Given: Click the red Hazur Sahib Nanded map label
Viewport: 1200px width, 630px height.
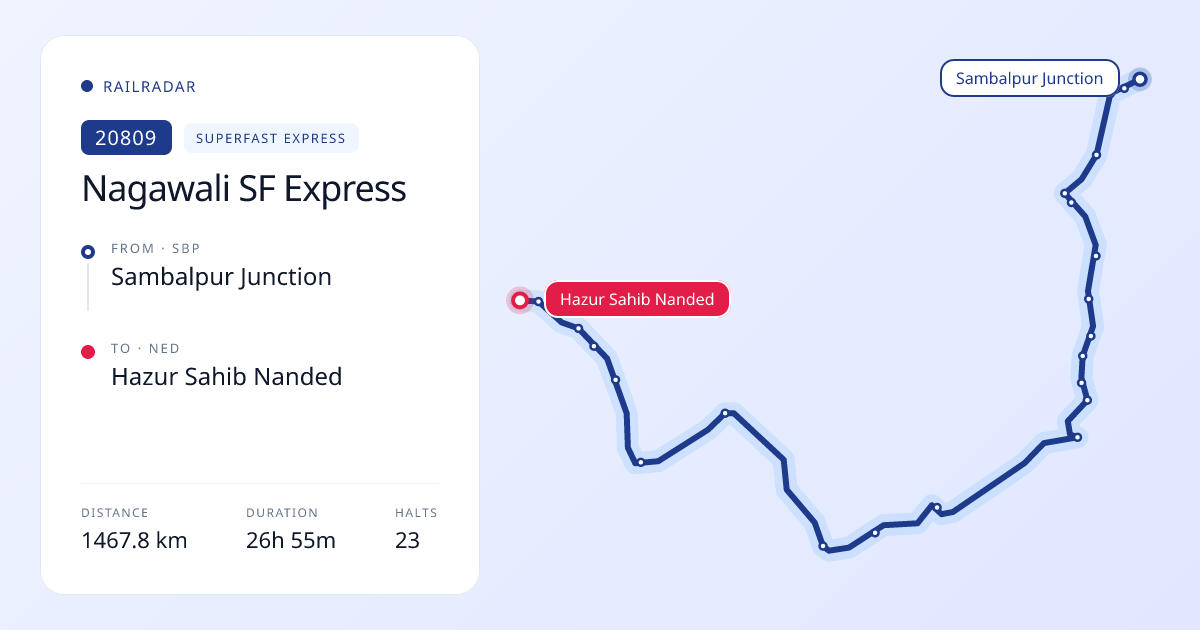Looking at the screenshot, I should [637, 299].
